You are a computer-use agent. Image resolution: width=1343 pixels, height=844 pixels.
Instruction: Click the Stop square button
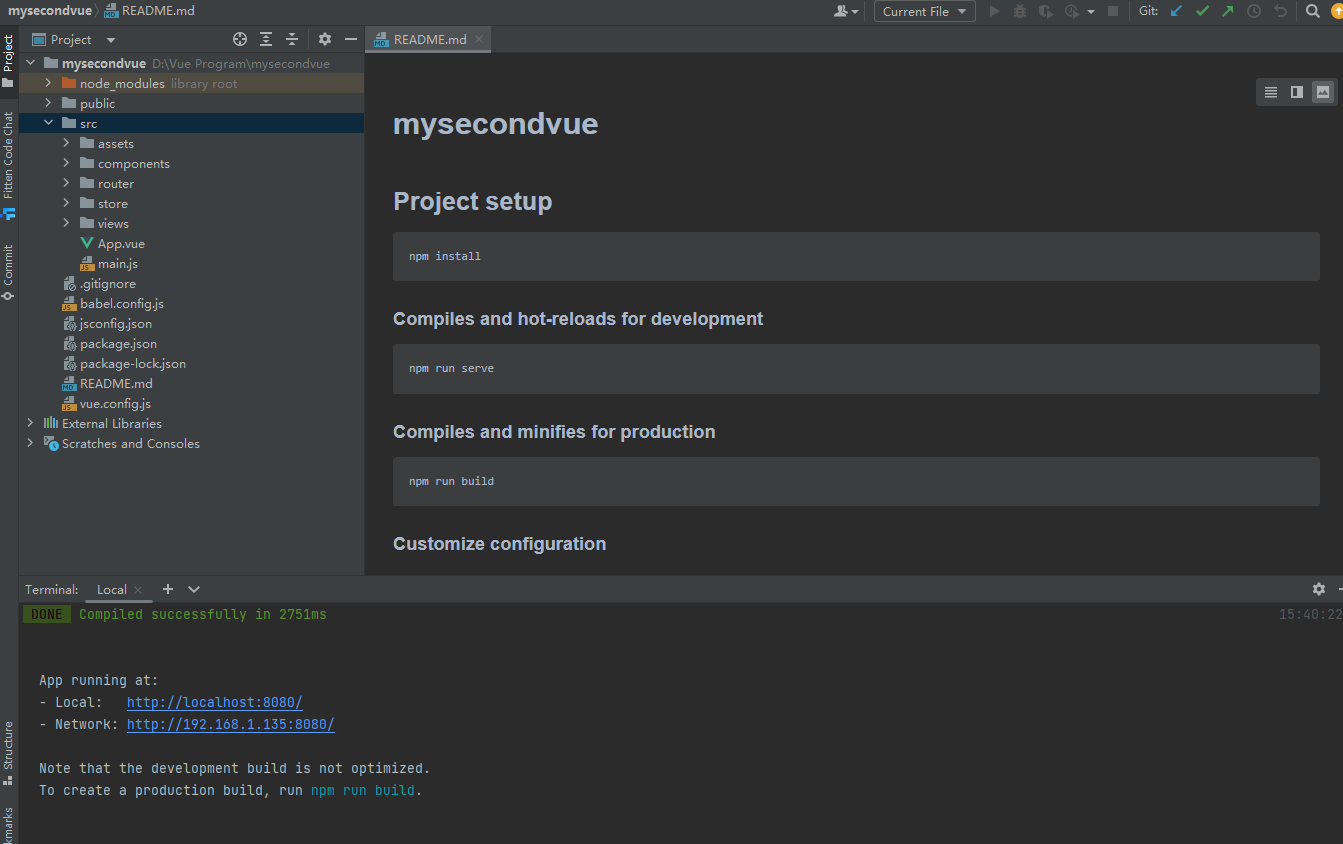(1113, 11)
